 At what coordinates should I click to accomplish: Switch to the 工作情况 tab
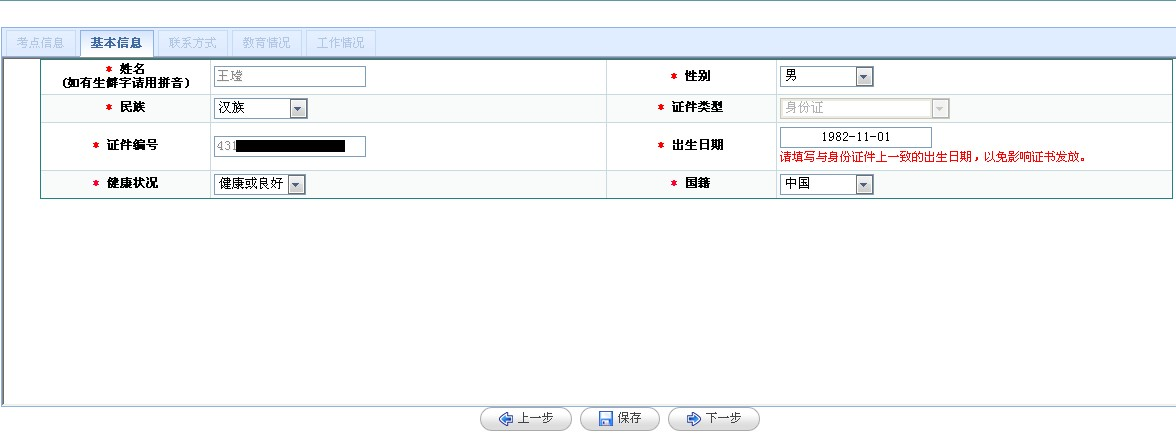[340, 43]
